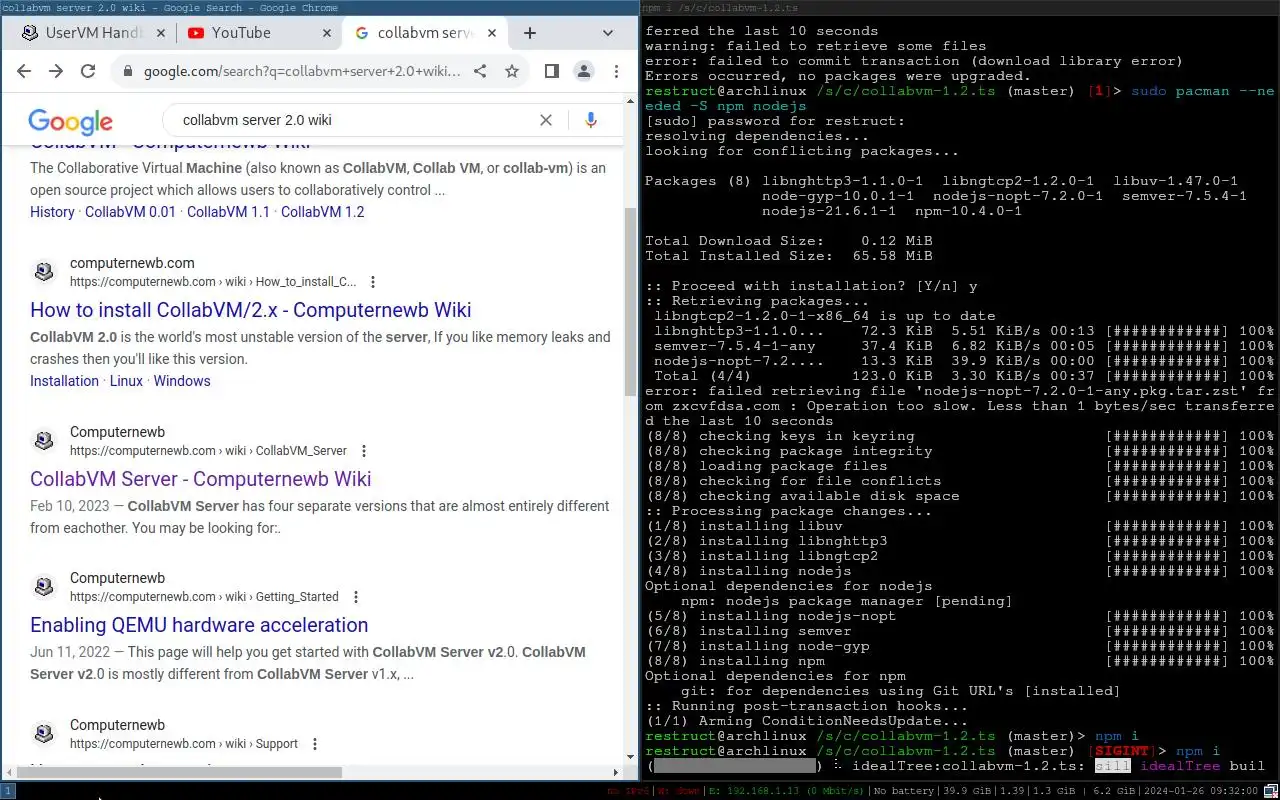Click 'Proceed with installation? [Y/n]' terminal line
The image size is (1280, 800).
(811, 286)
